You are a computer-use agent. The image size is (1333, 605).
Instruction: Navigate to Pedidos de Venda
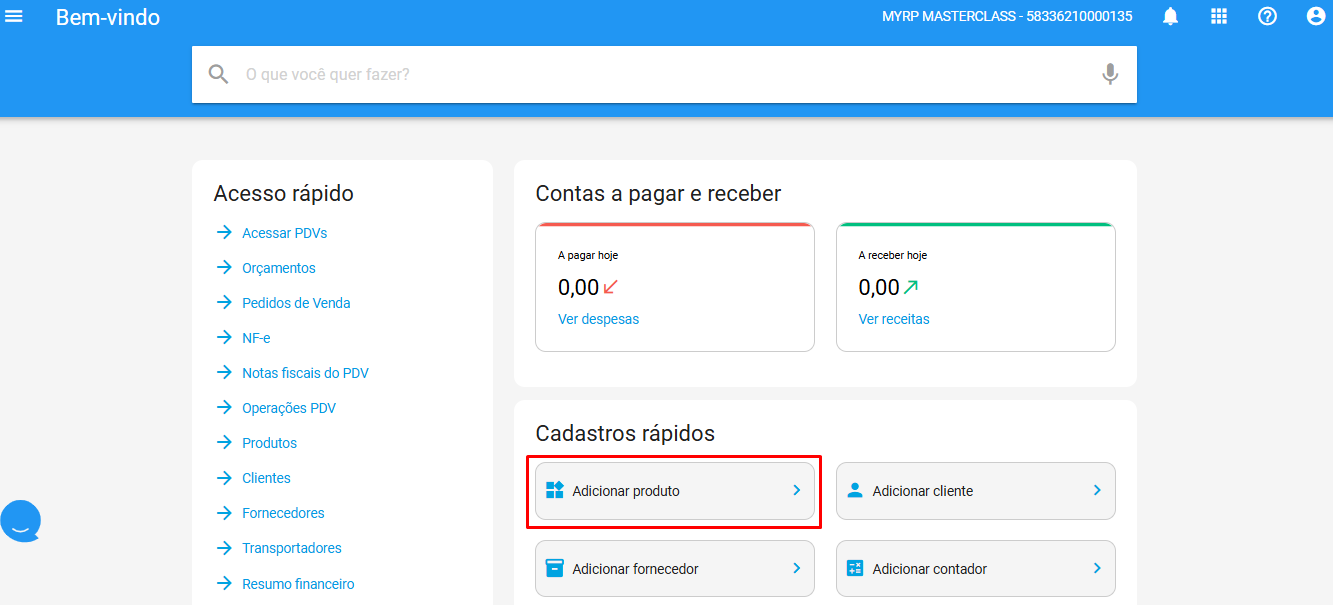pos(296,303)
